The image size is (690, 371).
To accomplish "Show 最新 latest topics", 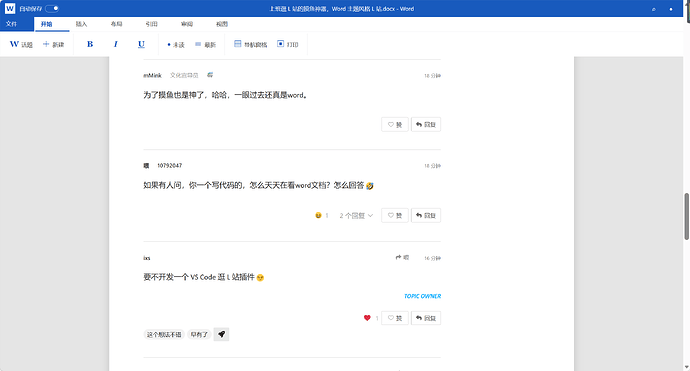I will click(x=206, y=44).
